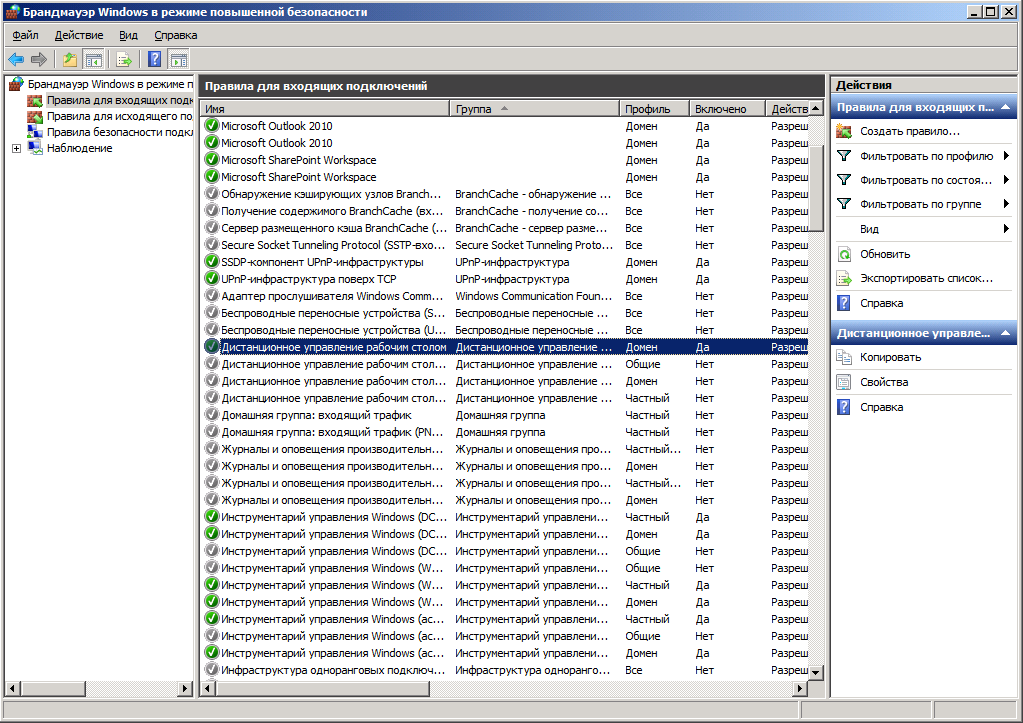
Task: Click the export list toolbar icon
Action: point(124,59)
